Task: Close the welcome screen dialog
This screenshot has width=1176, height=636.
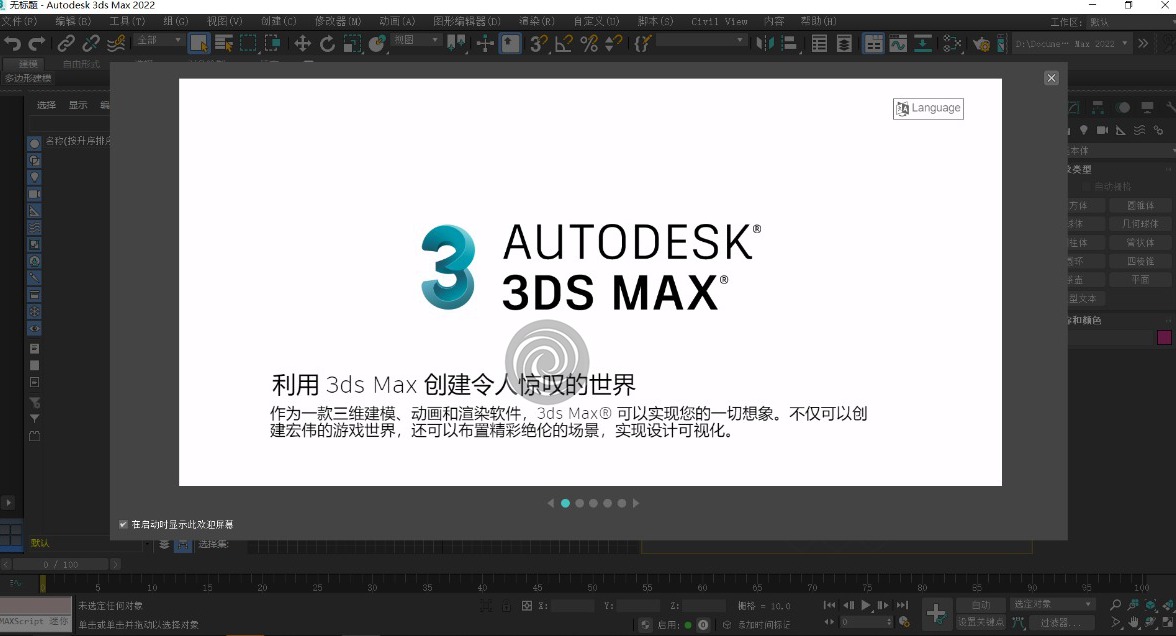Action: click(1052, 78)
